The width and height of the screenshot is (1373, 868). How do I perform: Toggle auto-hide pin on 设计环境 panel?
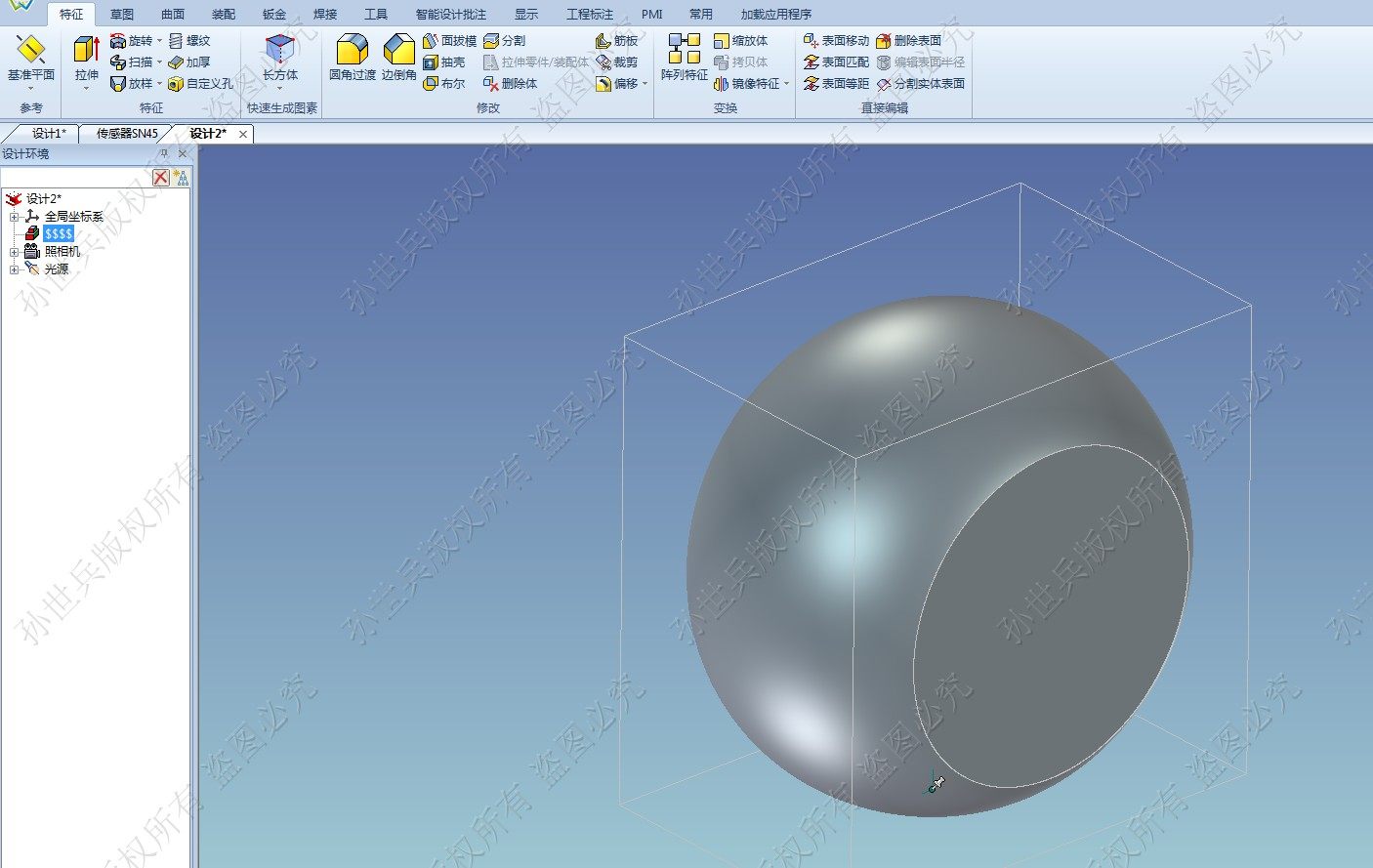[164, 153]
